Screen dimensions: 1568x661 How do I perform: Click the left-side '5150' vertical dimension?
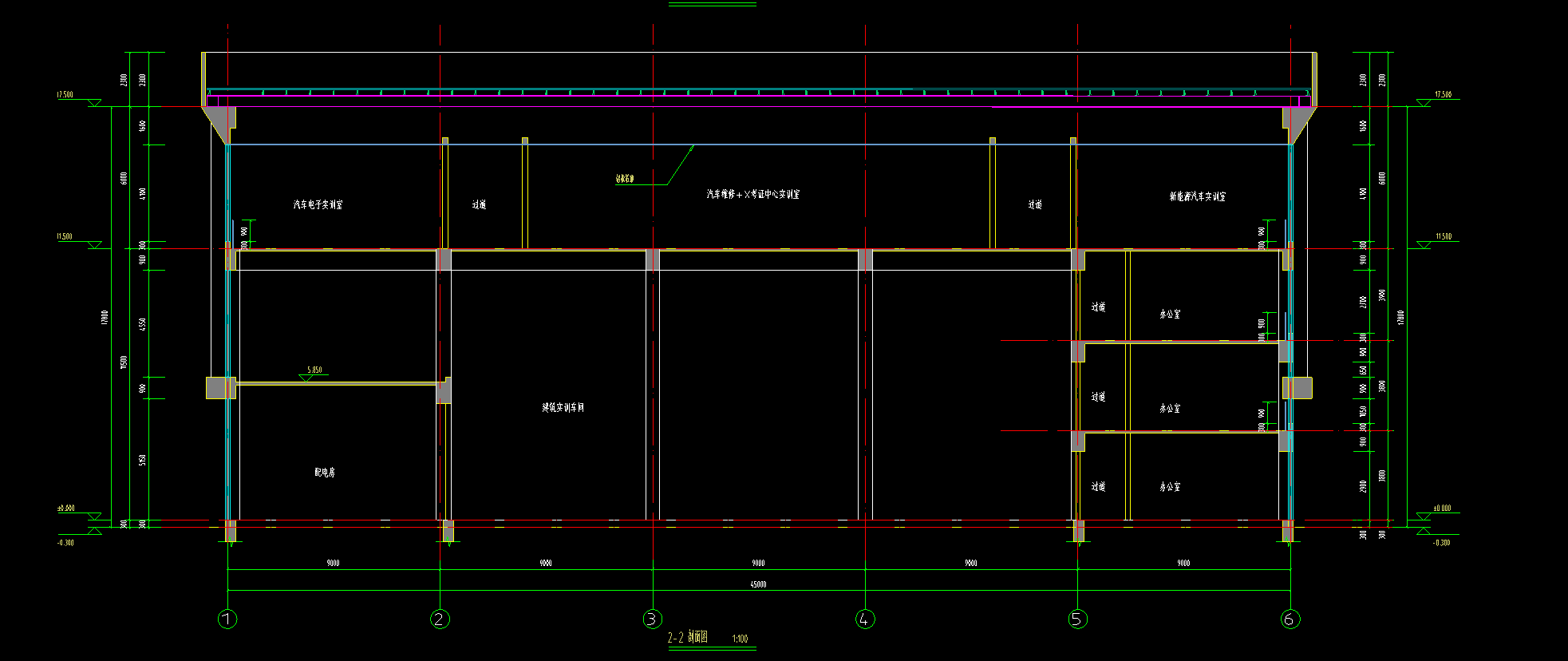point(142,461)
